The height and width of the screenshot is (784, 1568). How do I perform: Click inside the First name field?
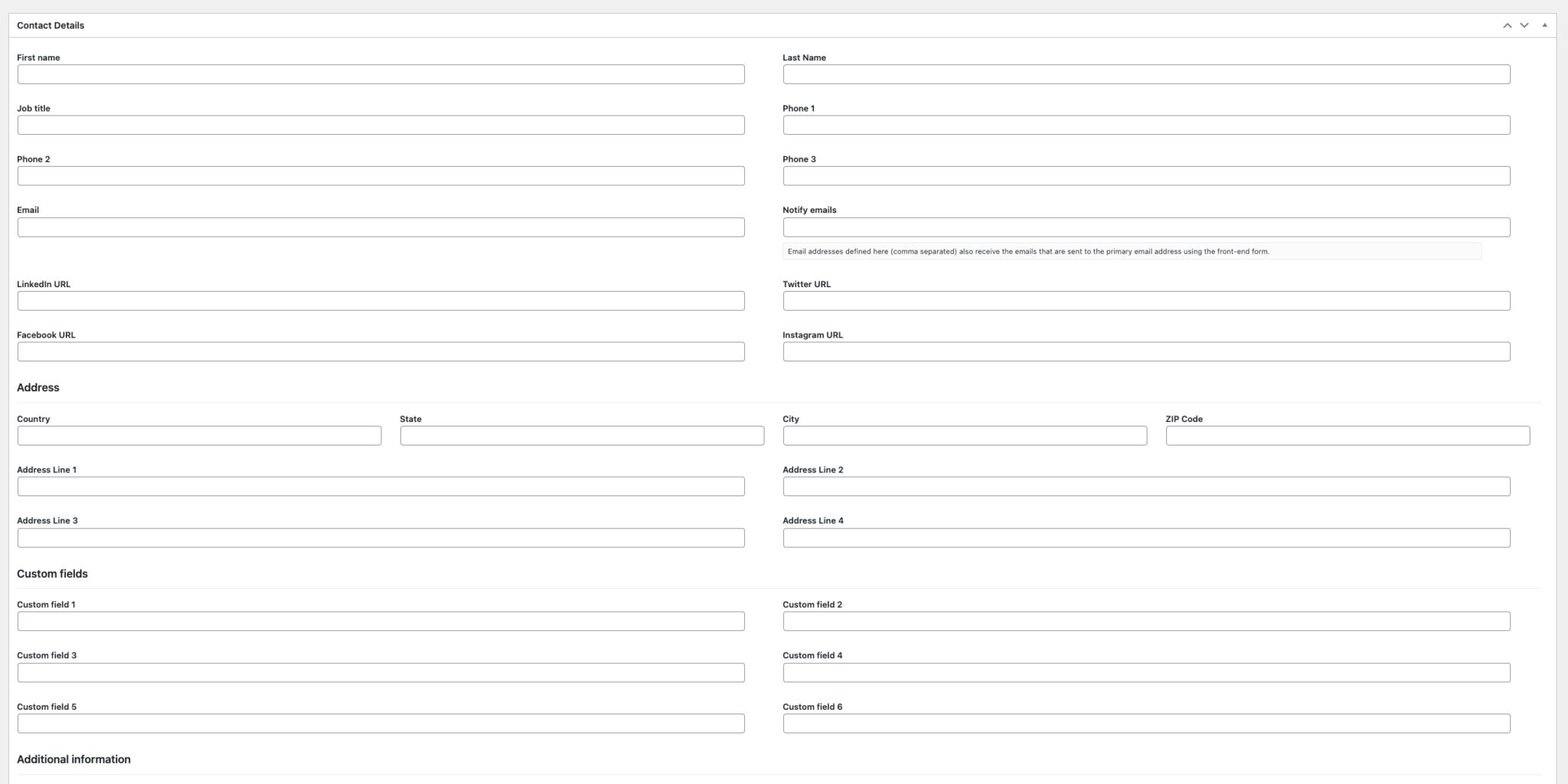tap(381, 74)
